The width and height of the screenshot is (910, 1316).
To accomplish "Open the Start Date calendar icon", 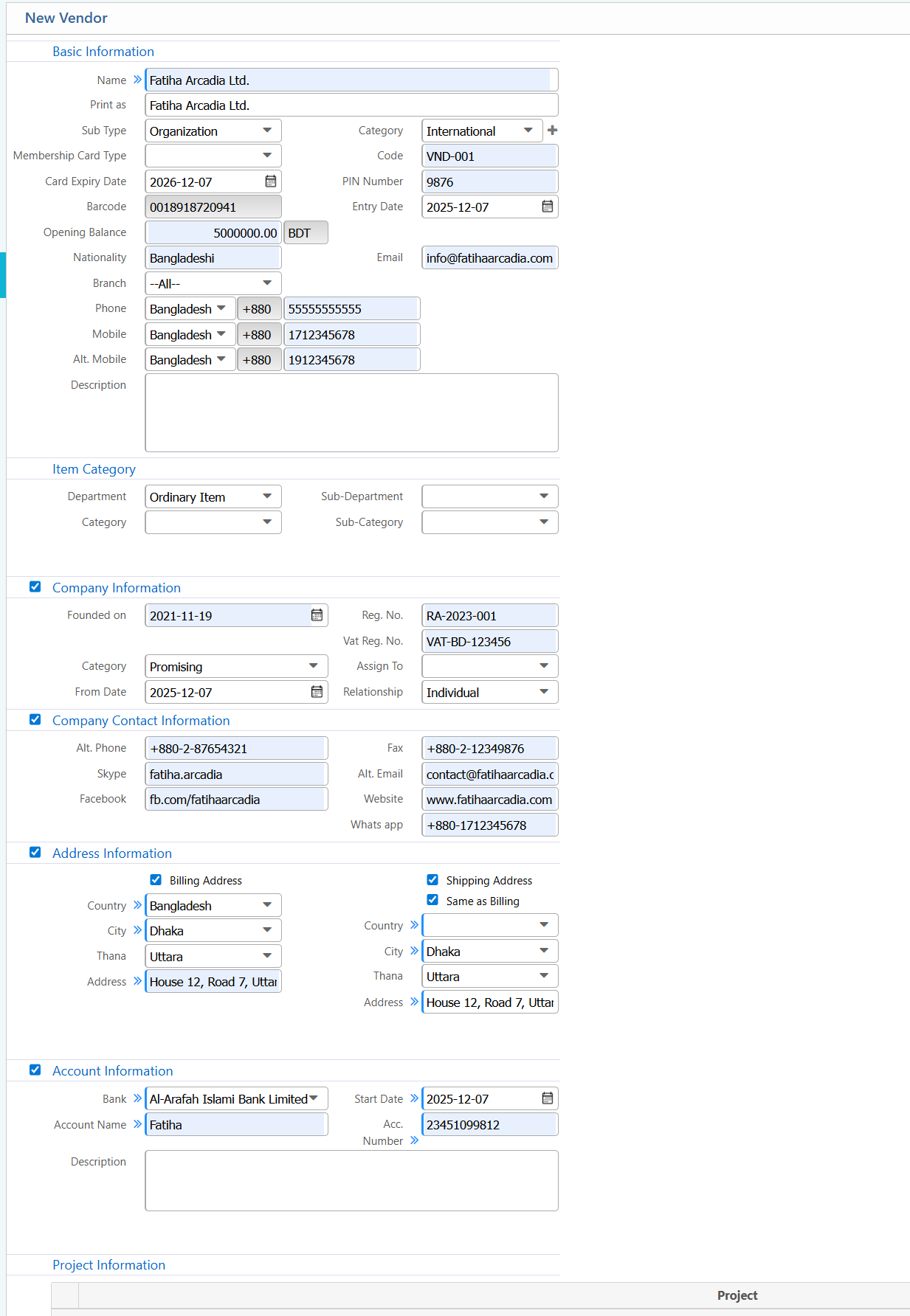I will pyautogui.click(x=547, y=1098).
